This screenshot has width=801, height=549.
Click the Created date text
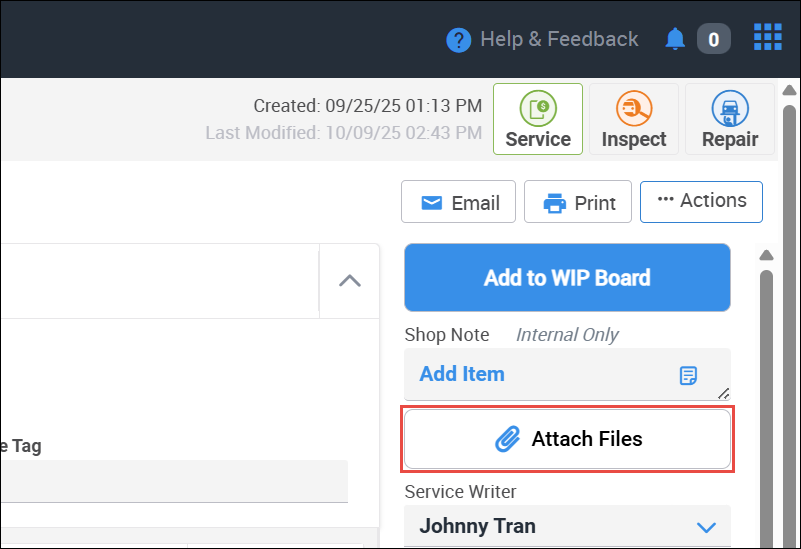368,106
